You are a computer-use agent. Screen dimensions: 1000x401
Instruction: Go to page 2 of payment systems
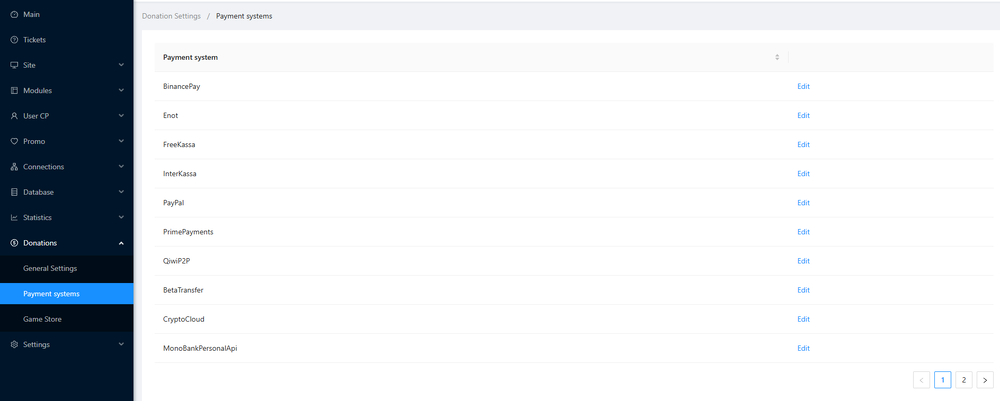pos(964,380)
